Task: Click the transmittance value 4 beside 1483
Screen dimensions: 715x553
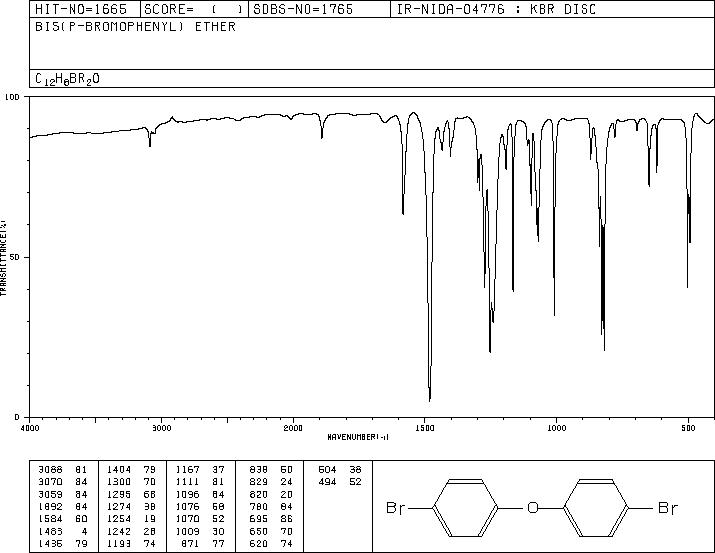Action: click(x=84, y=532)
